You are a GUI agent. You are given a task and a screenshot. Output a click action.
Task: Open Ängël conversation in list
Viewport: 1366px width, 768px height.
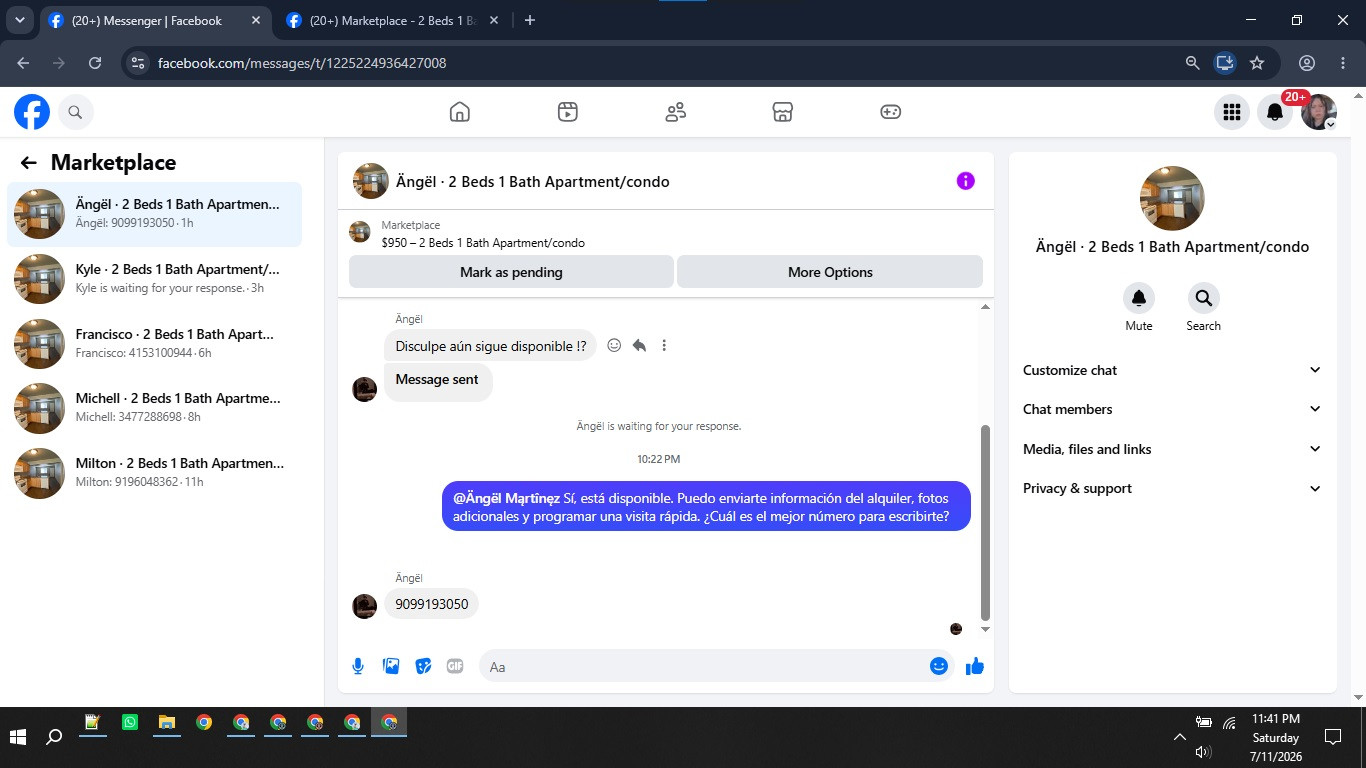154,214
